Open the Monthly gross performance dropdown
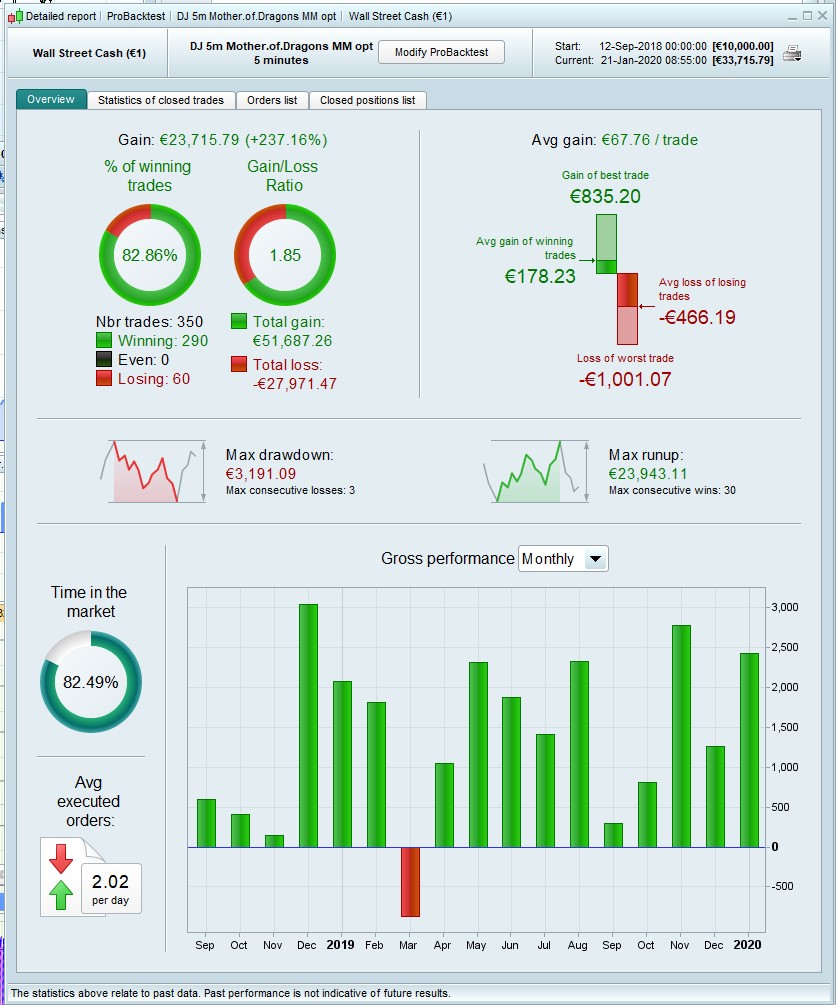Image resolution: width=836 pixels, height=1005 pixels. (x=563, y=559)
